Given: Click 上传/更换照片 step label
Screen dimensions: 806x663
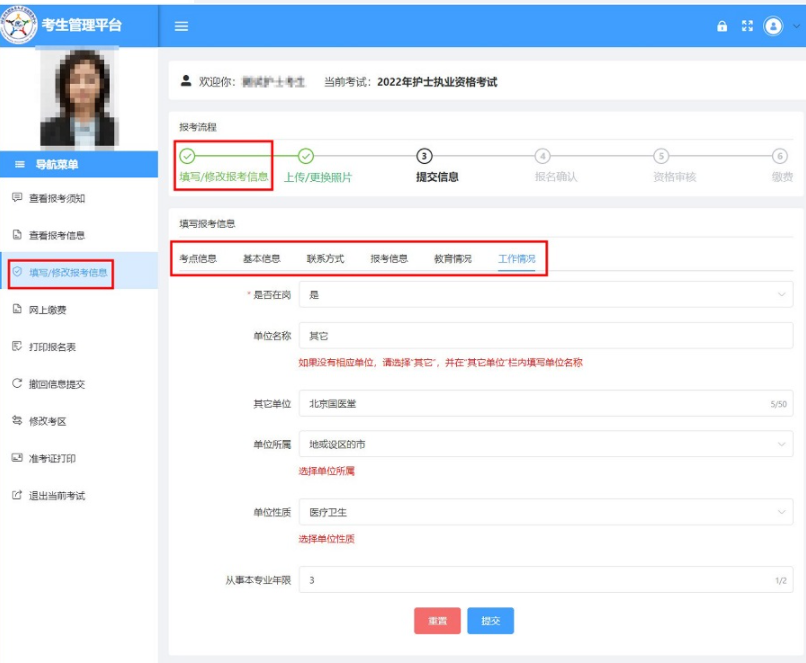Looking at the screenshot, I should tap(318, 177).
